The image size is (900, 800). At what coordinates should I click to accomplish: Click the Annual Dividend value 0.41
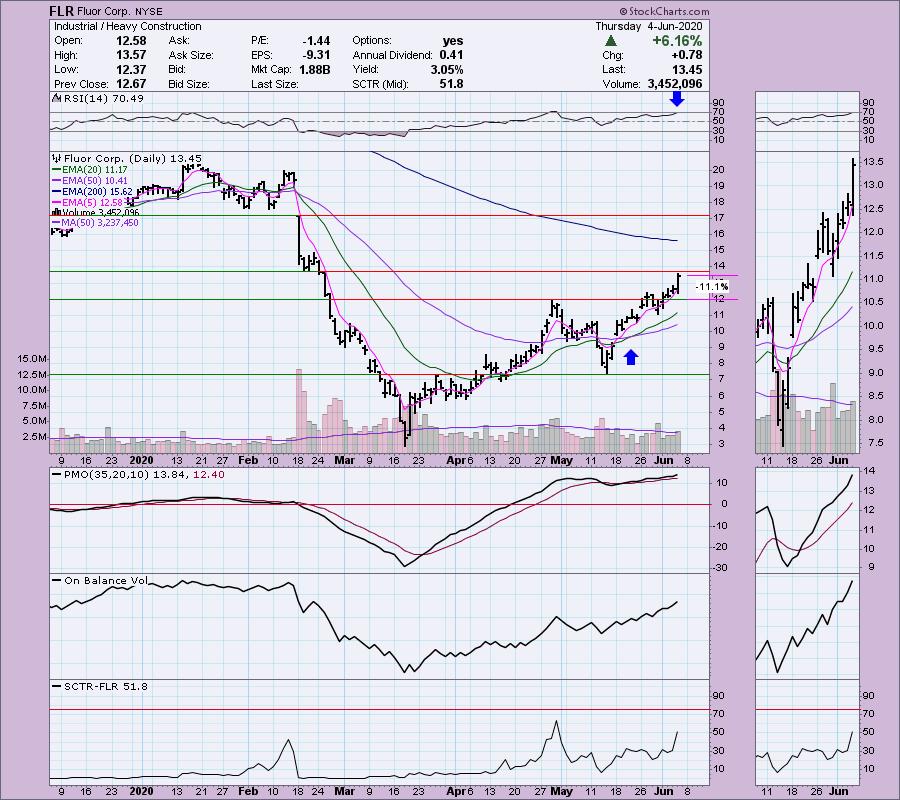(452, 55)
